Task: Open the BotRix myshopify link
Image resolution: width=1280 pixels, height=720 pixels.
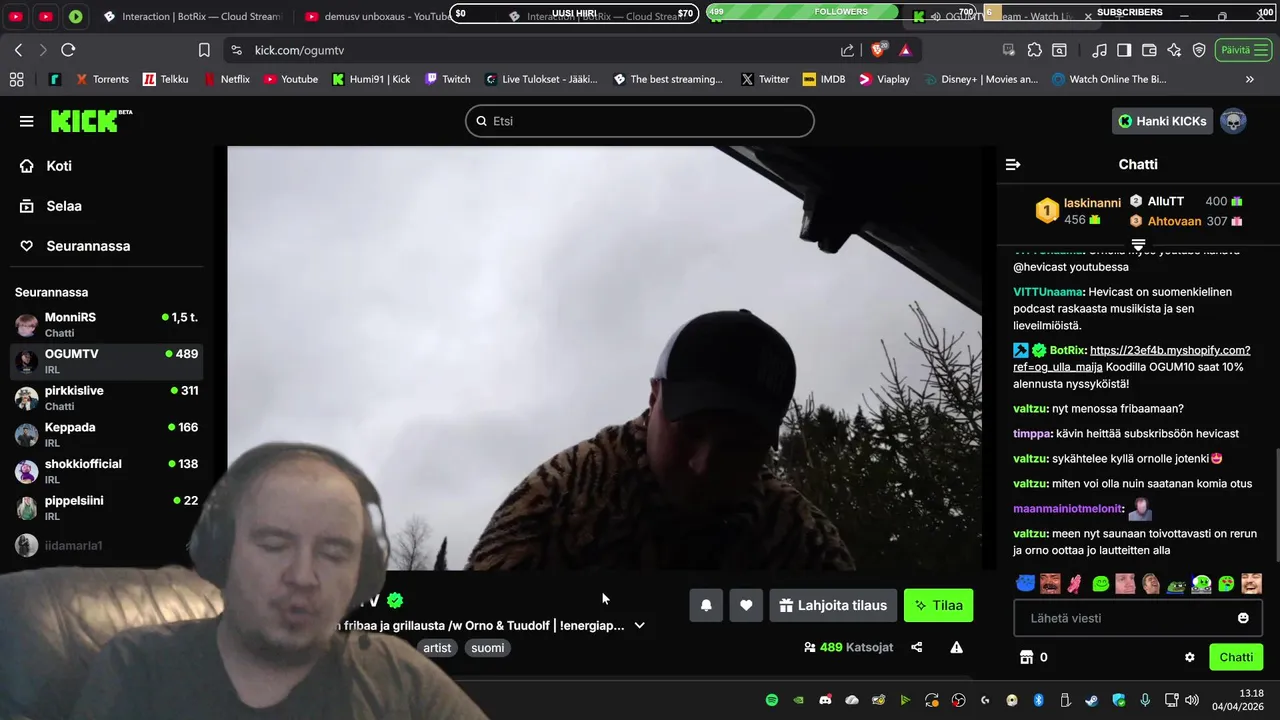Action: (1131, 358)
